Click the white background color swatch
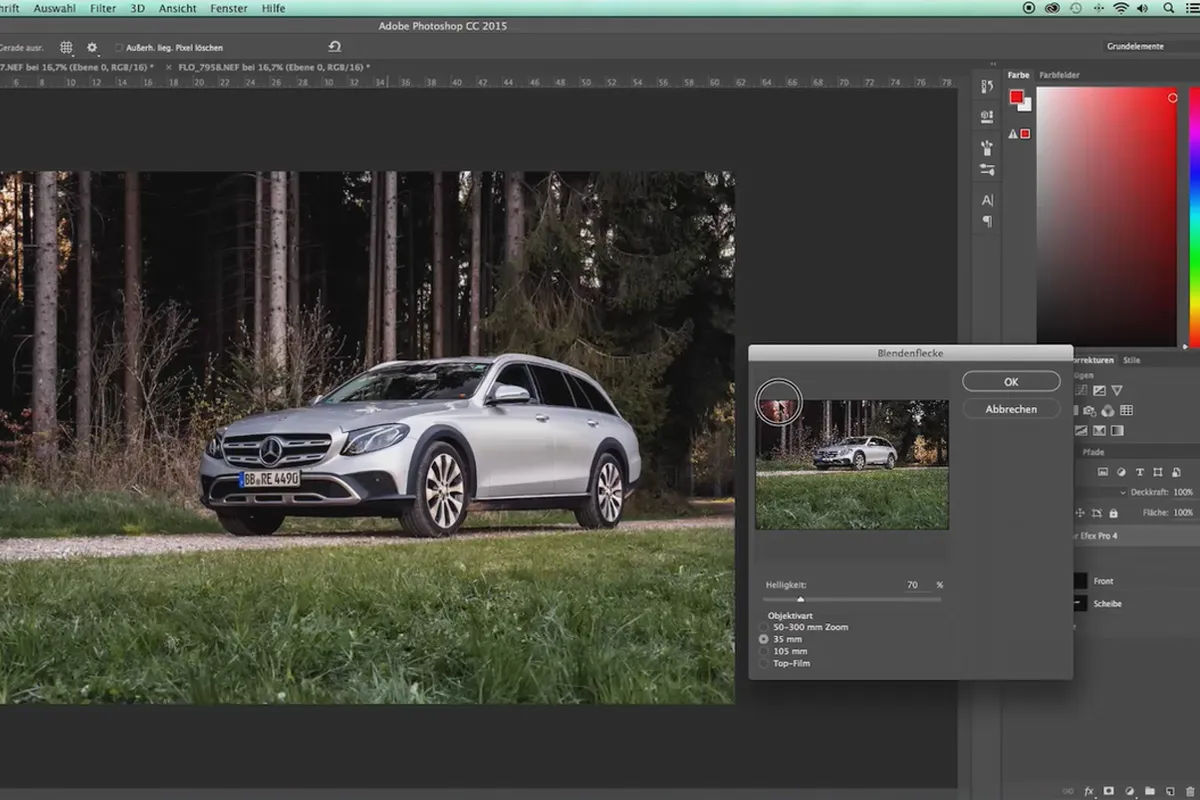Screen dimensions: 1200x800 1025,105
